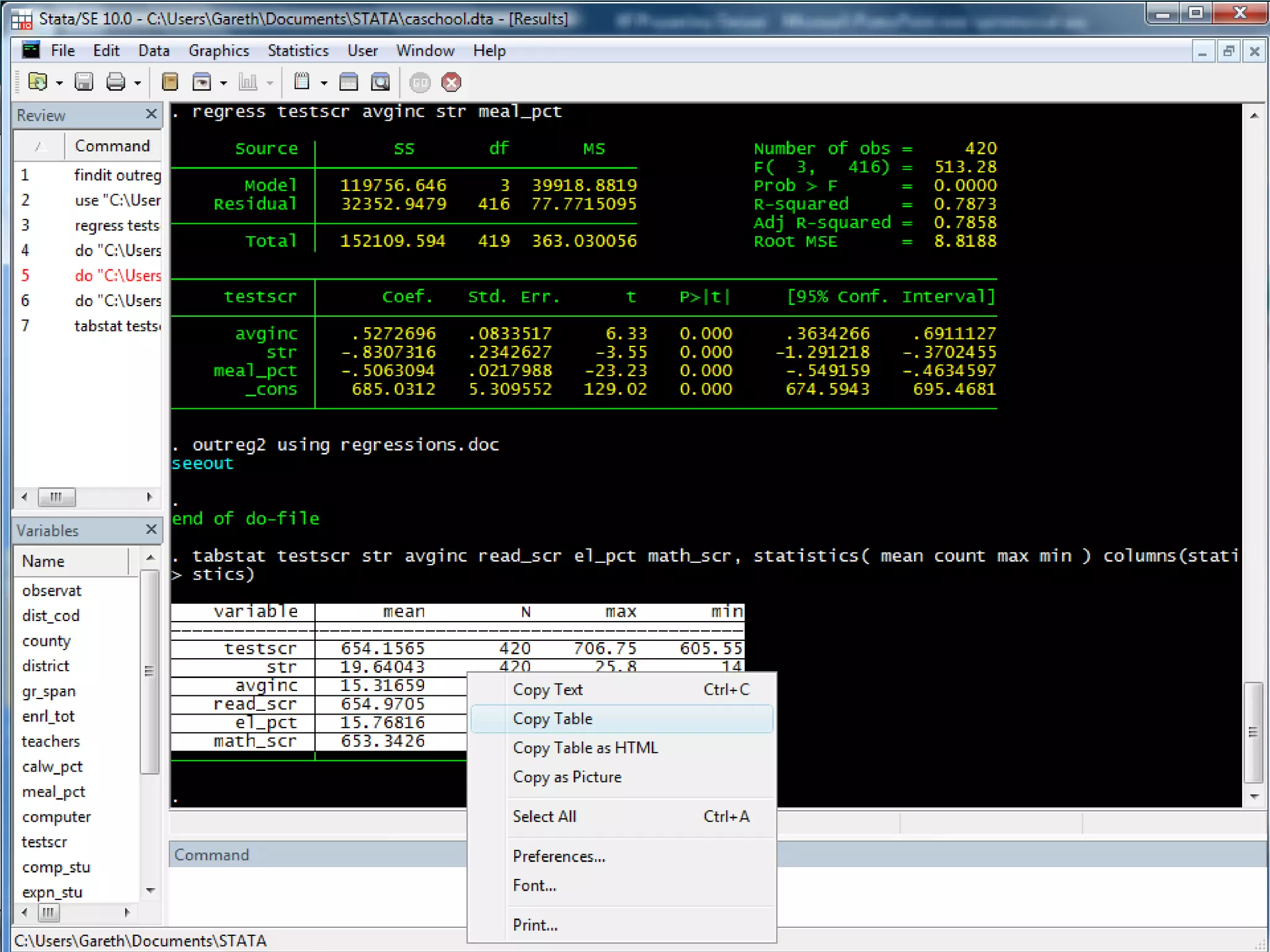This screenshot has width=1270, height=952.
Task: Expand the Do-file Editor dropdown arrow
Action: [x=324, y=83]
